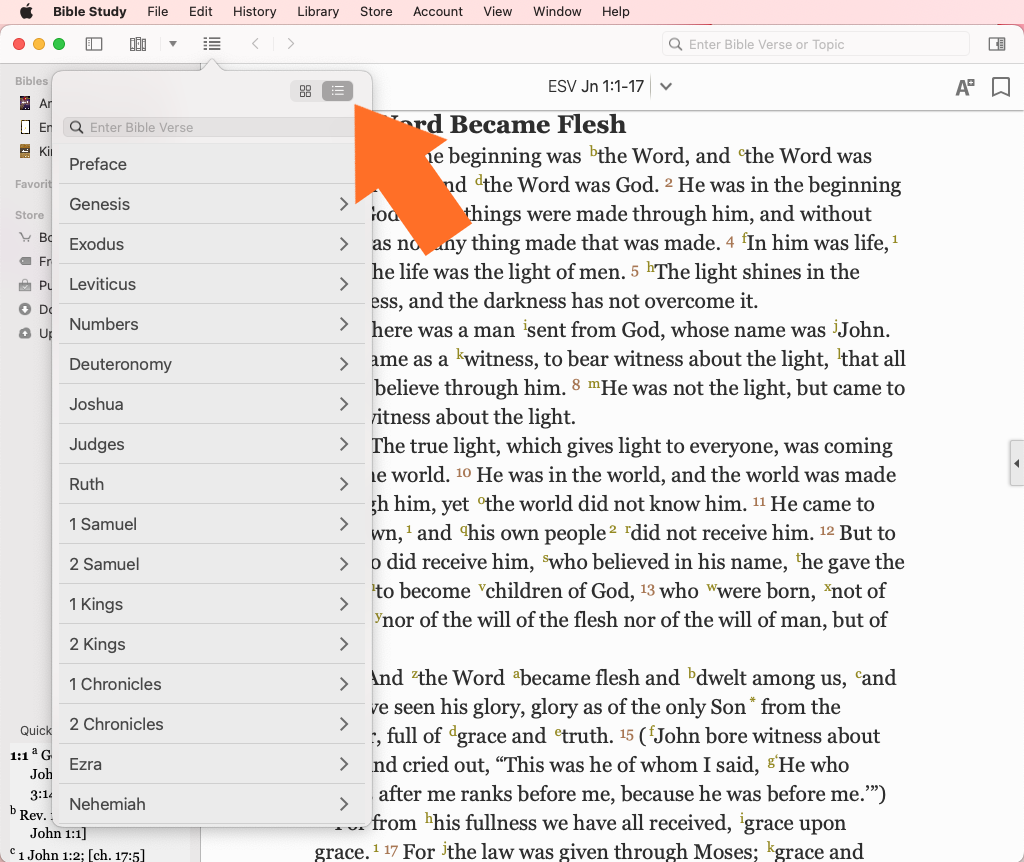This screenshot has height=862, width=1024.
Task: Toggle the left sidebar panel icon
Action: coord(94,44)
